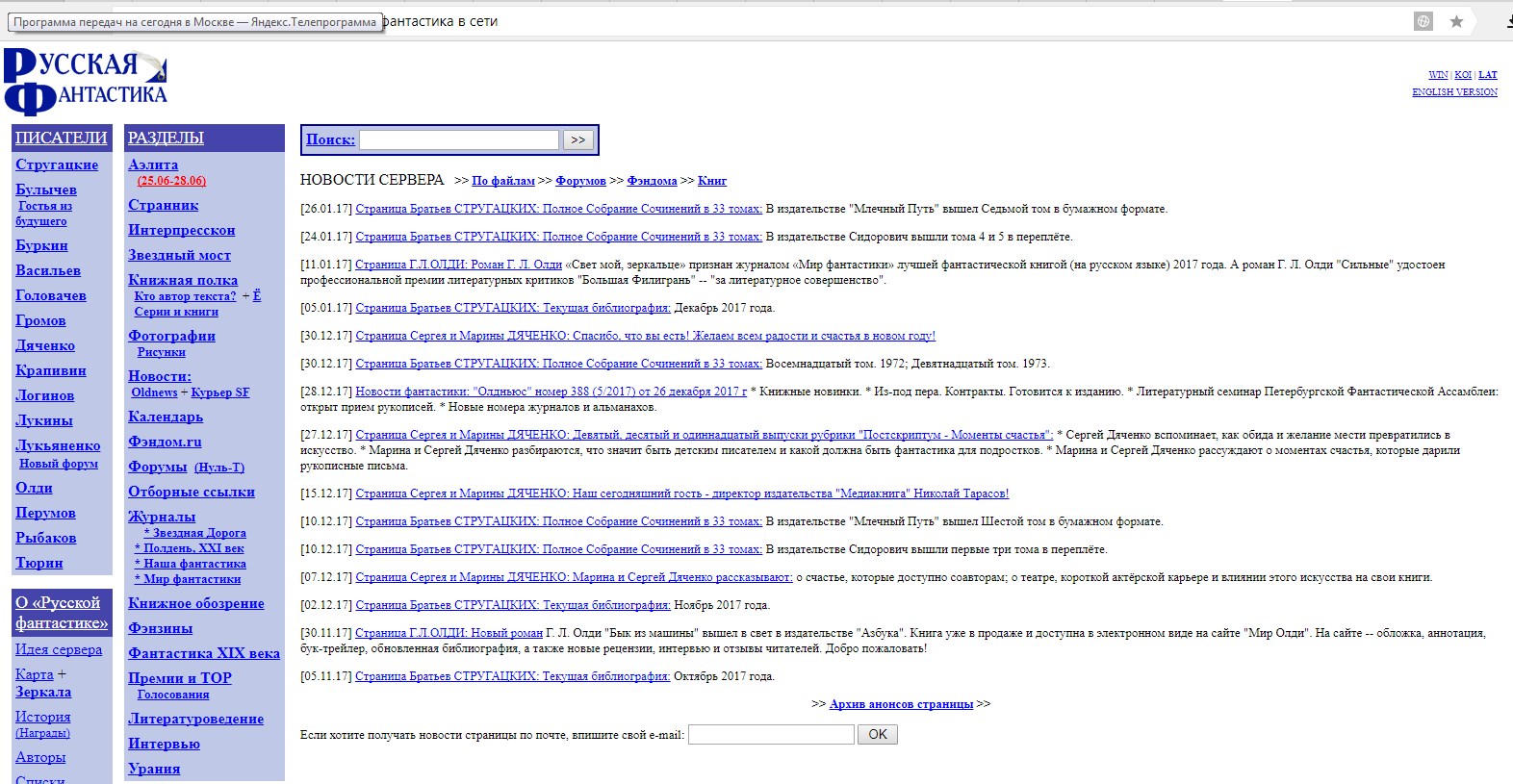Open the ПИСАТЕЛИ section header
Screen dimensions: 1513x784
pos(61,138)
